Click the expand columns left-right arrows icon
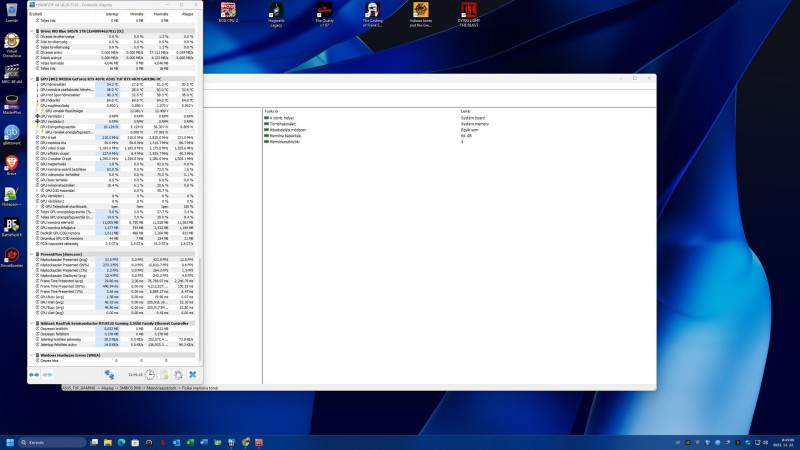This screenshot has height=450, width=800. click(x=35, y=375)
